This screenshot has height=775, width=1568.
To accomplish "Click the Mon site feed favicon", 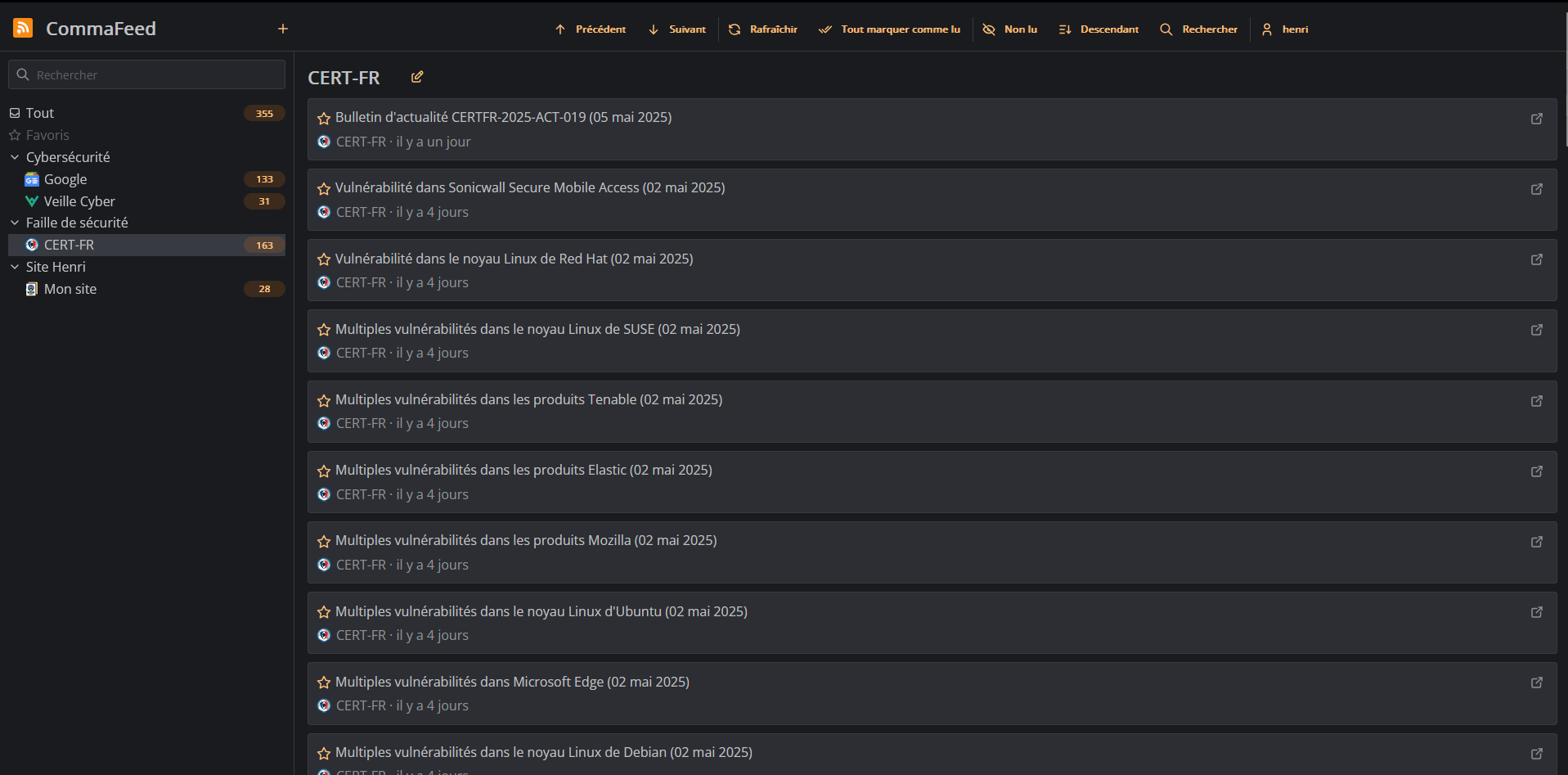I will (32, 289).
